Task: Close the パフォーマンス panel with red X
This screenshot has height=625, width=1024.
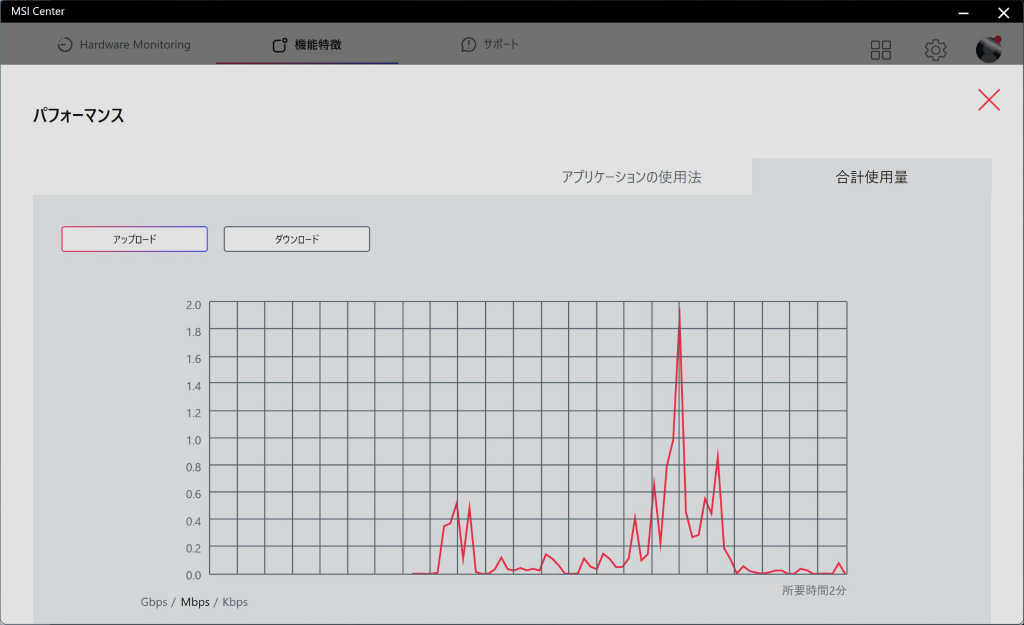Action: tap(989, 100)
